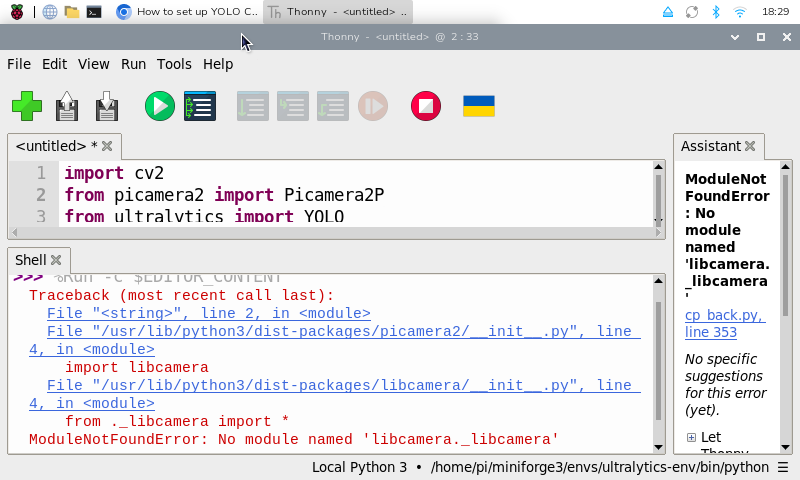Open the Help menu
This screenshot has width=800, height=480.
[x=218, y=64]
